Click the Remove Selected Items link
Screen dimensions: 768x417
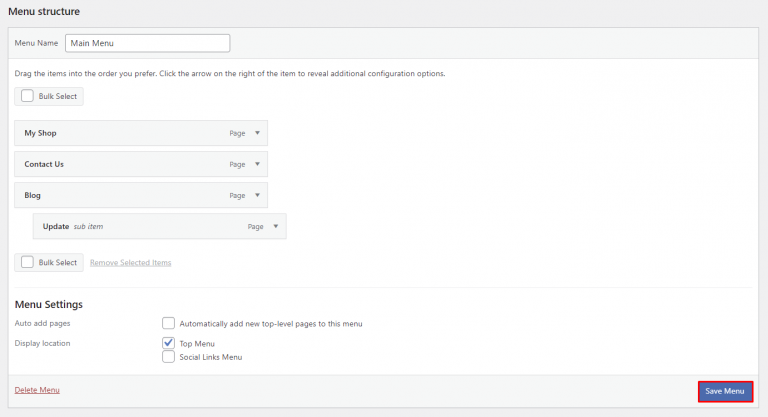pos(130,263)
